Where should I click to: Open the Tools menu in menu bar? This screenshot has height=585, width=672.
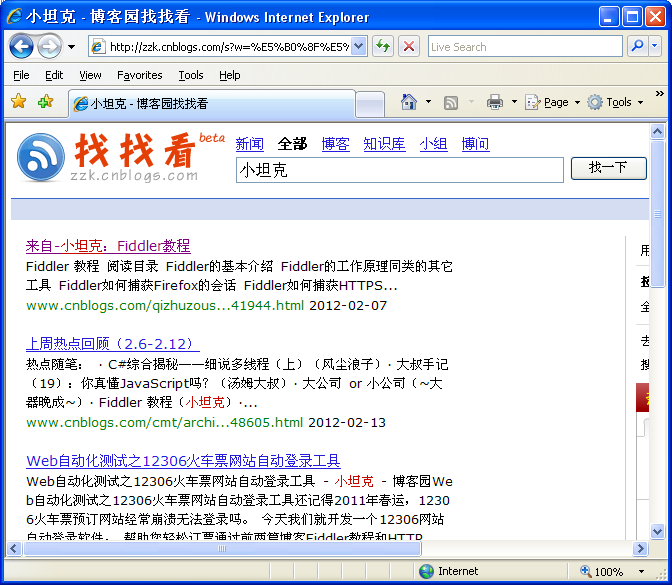tap(191, 75)
